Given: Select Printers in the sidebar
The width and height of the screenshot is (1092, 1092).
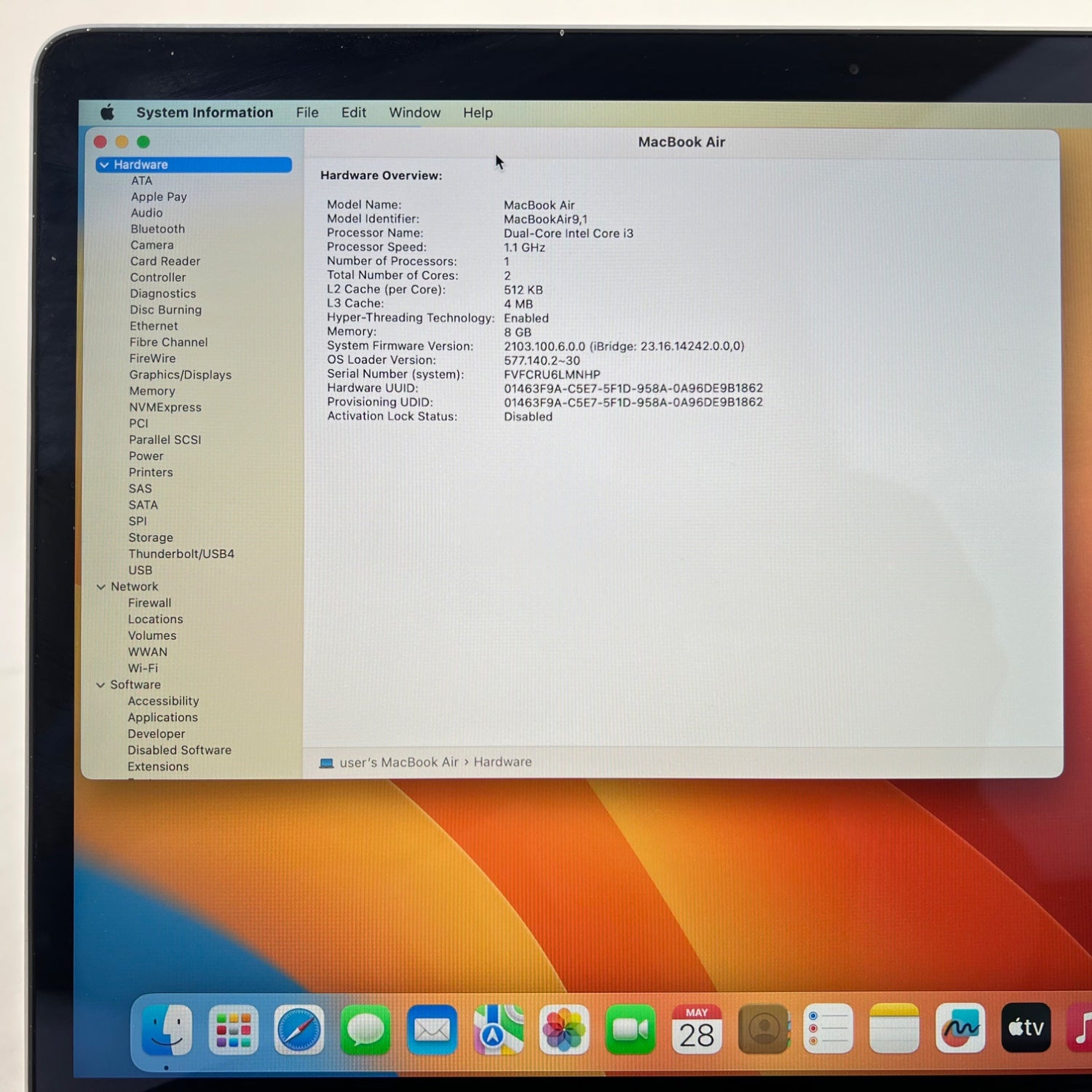Looking at the screenshot, I should click(151, 472).
